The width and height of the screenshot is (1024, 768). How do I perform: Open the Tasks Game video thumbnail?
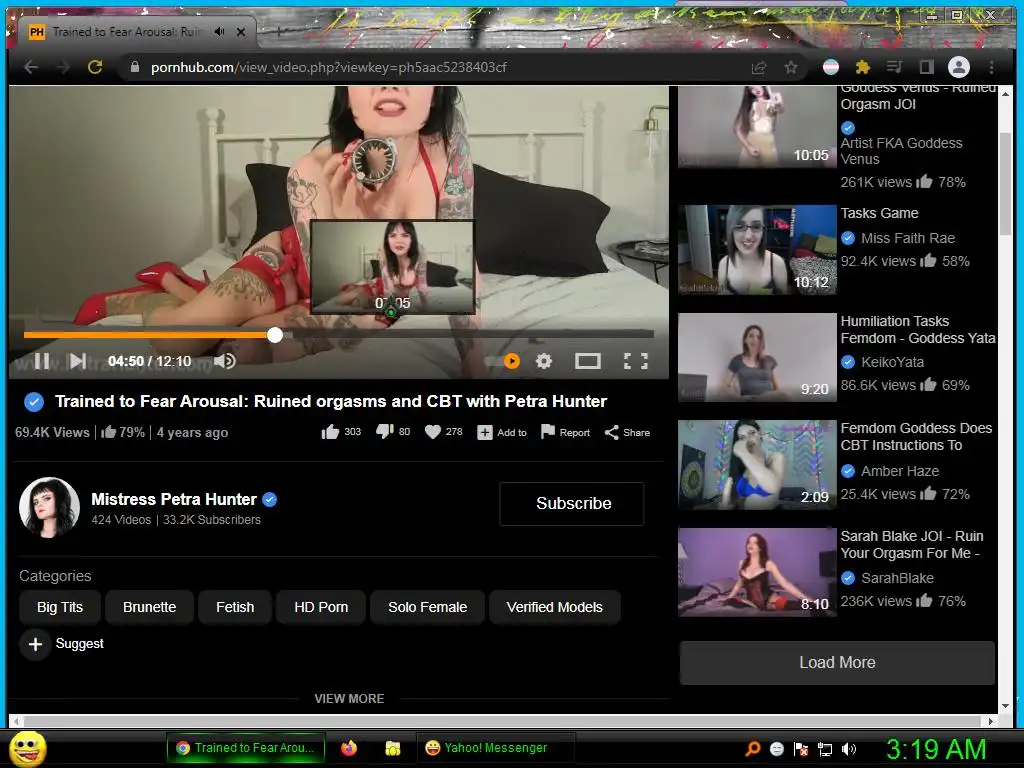click(757, 249)
